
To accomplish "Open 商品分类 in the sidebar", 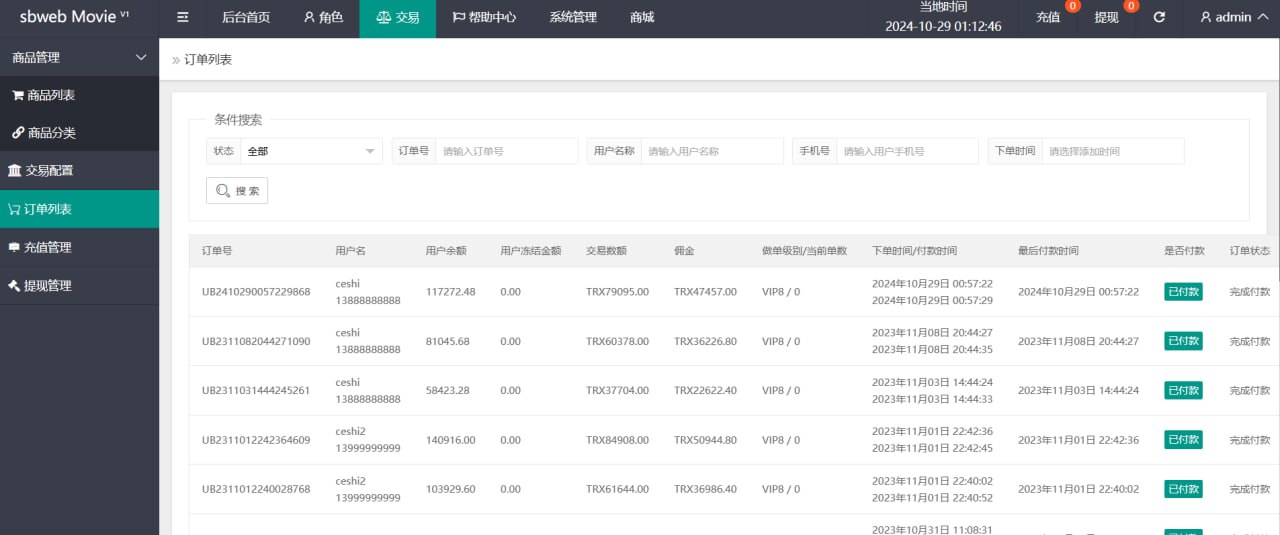I will 50,133.
